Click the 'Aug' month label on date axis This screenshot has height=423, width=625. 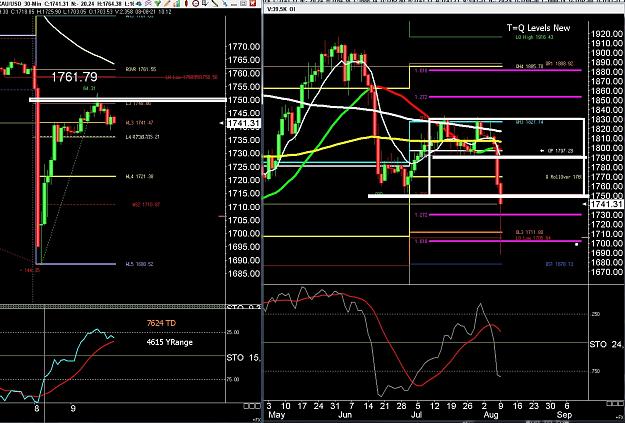491,415
